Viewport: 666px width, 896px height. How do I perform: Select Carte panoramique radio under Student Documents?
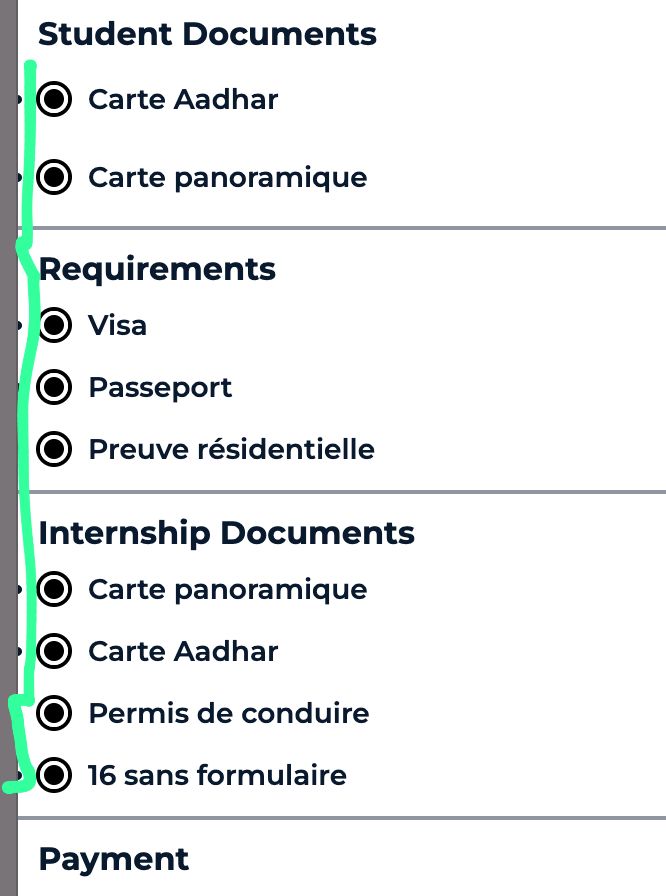(54, 177)
